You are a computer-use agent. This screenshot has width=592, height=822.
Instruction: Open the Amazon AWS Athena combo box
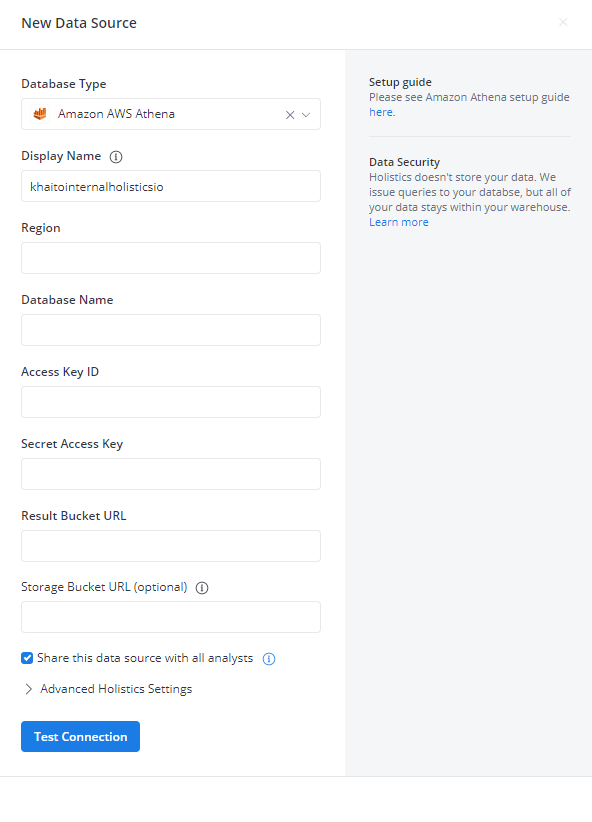[171, 114]
